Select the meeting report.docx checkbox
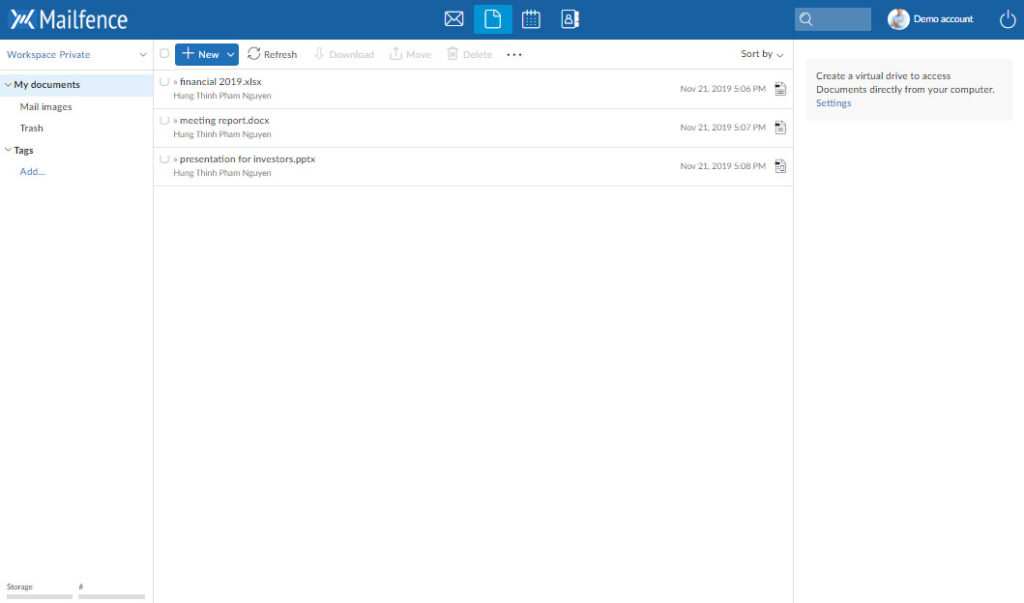This screenshot has height=603, width=1024. click(x=165, y=121)
